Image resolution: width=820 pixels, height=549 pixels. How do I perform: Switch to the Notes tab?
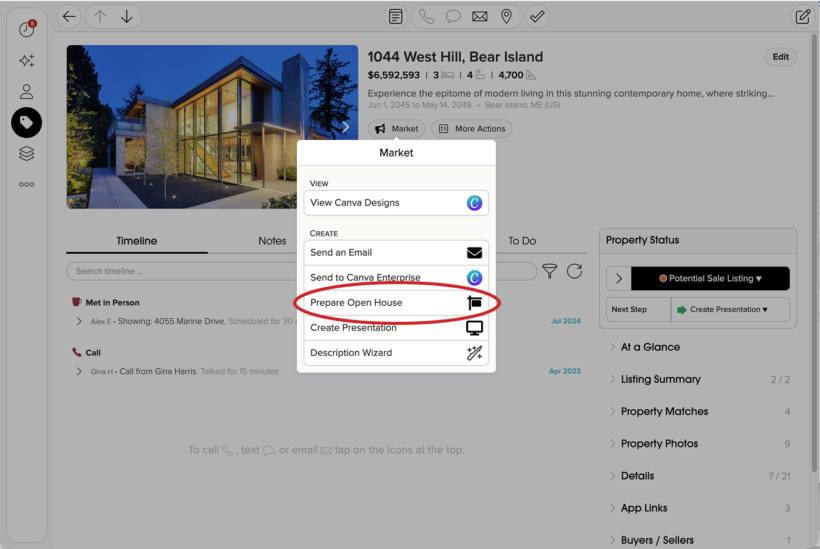point(272,241)
